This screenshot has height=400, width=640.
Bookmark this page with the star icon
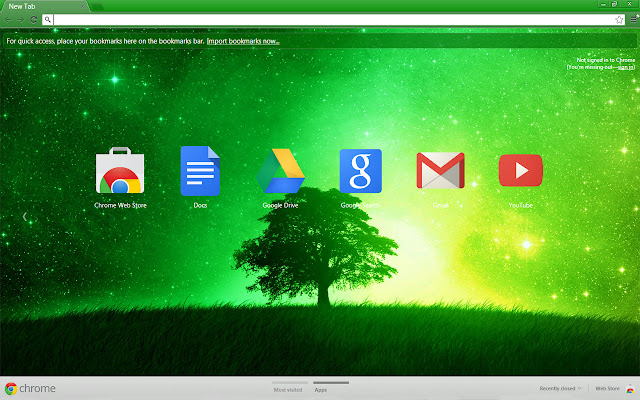tap(619, 20)
